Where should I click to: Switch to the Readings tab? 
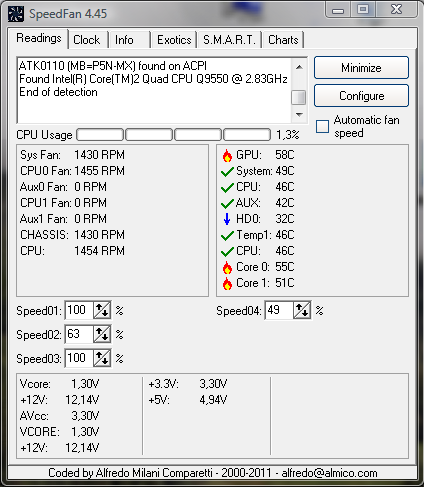click(x=39, y=38)
